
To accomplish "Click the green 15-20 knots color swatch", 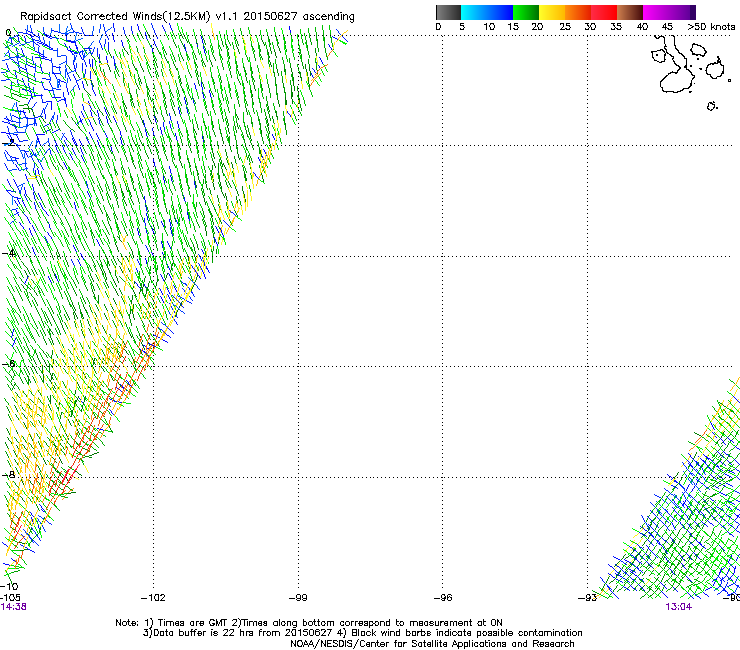I will click(526, 12).
